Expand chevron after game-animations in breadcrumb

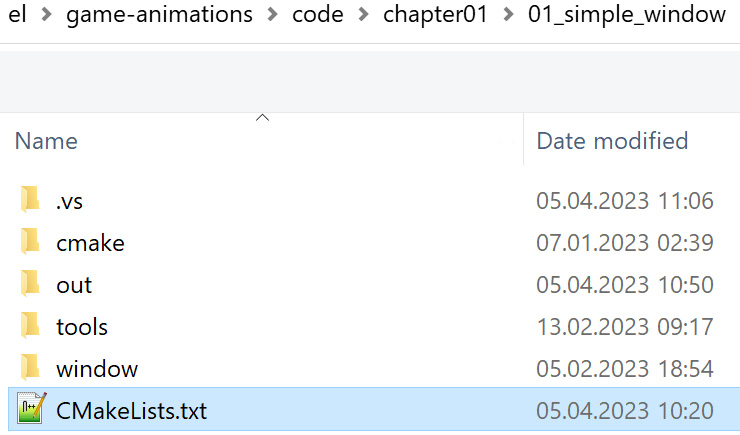click(272, 15)
